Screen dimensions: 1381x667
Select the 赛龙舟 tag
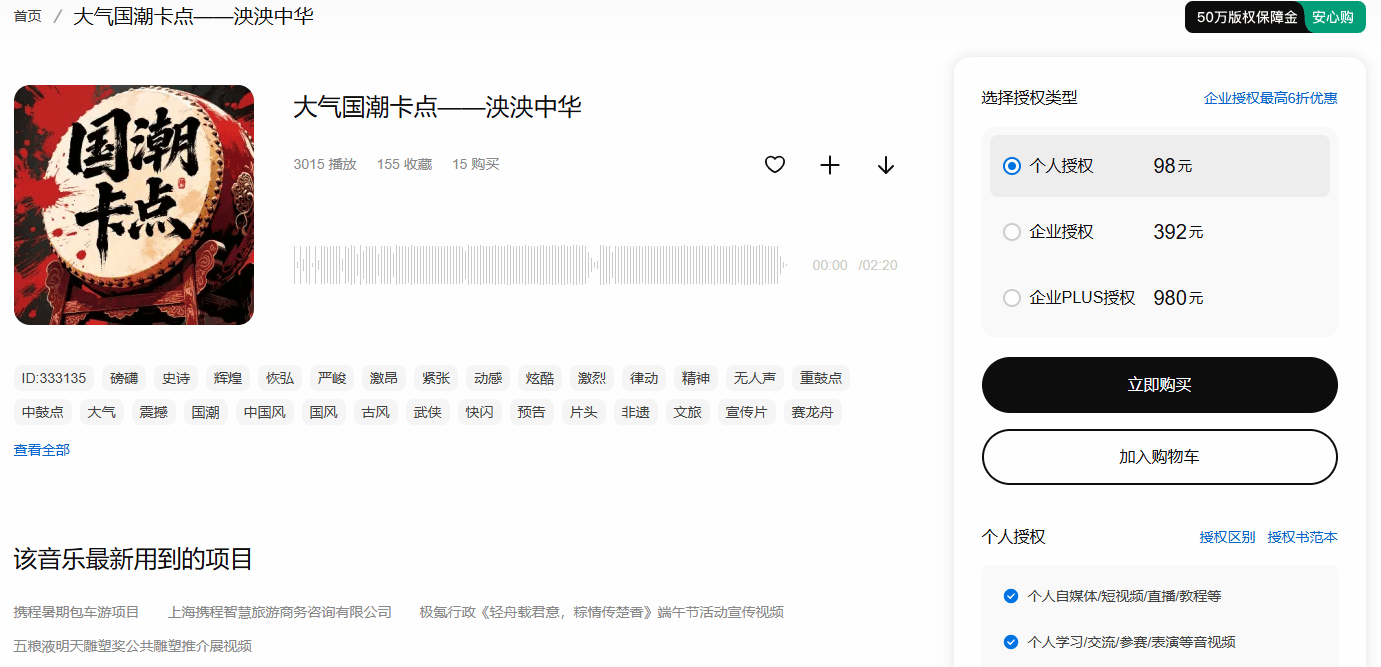point(813,412)
